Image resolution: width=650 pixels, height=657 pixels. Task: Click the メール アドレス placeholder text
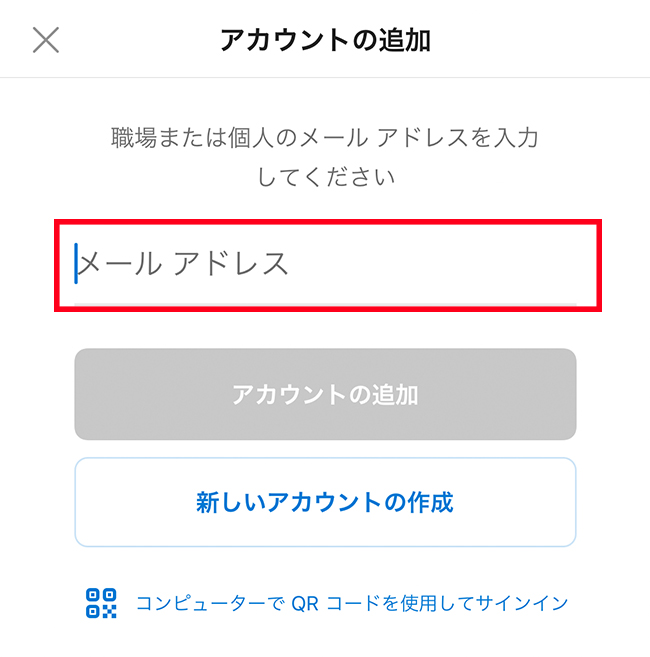point(184,264)
